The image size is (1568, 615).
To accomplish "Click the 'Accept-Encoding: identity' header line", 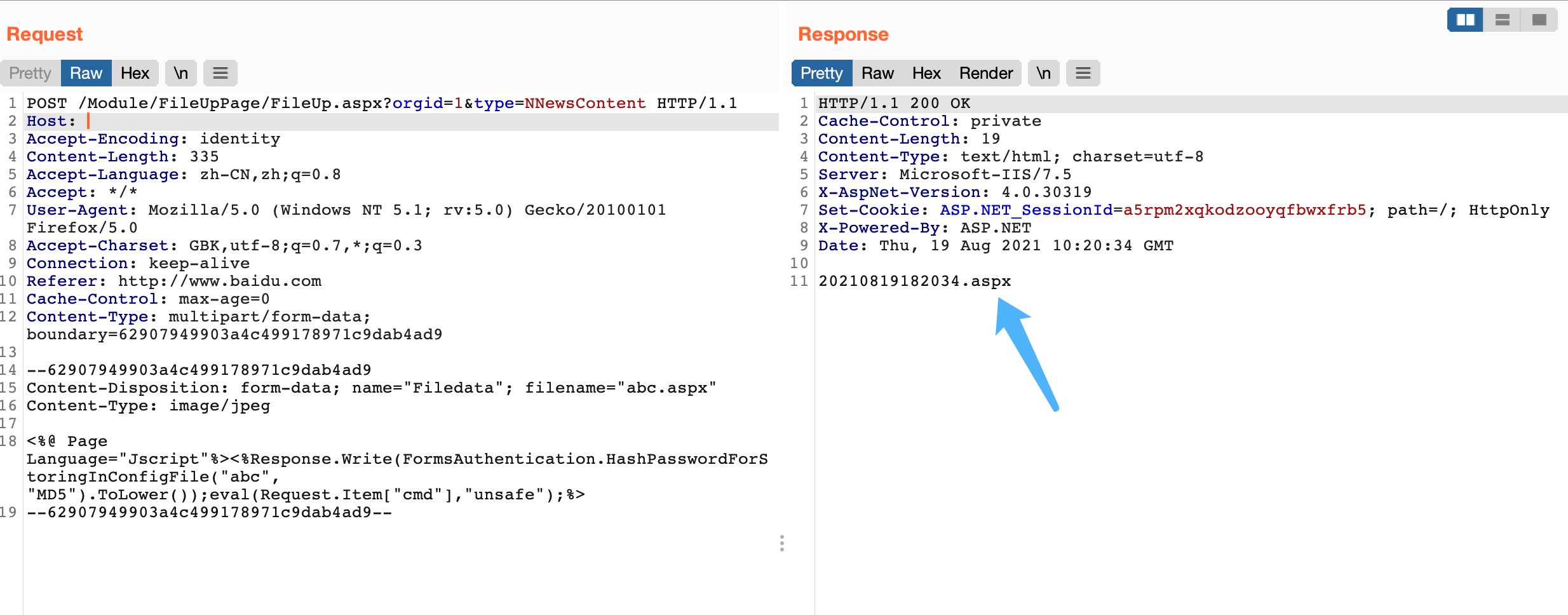I will point(153,139).
